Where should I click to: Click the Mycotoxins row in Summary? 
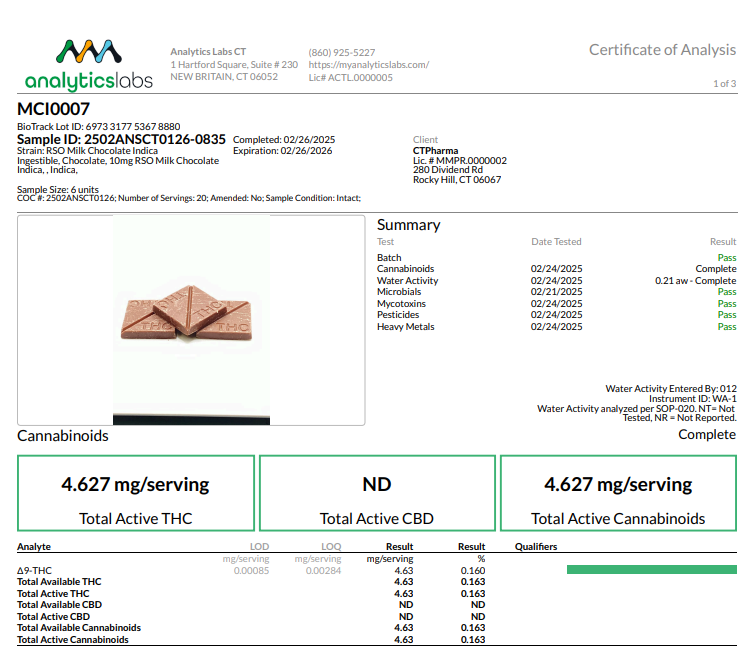pos(401,304)
